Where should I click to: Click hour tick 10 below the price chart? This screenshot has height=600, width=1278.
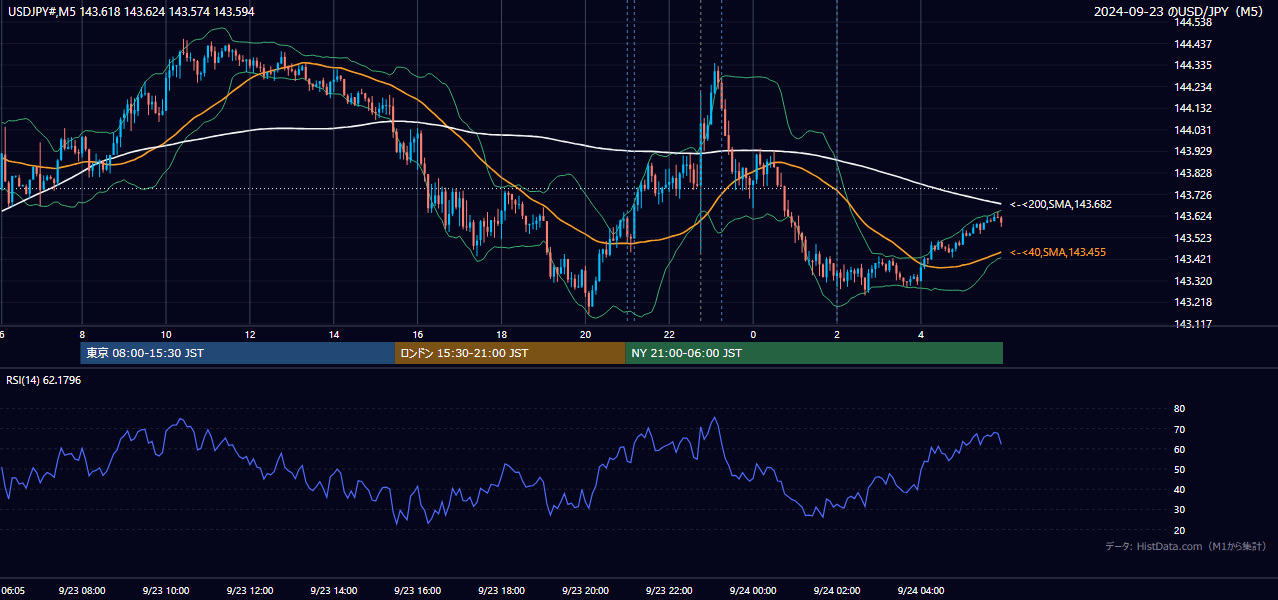point(166,335)
